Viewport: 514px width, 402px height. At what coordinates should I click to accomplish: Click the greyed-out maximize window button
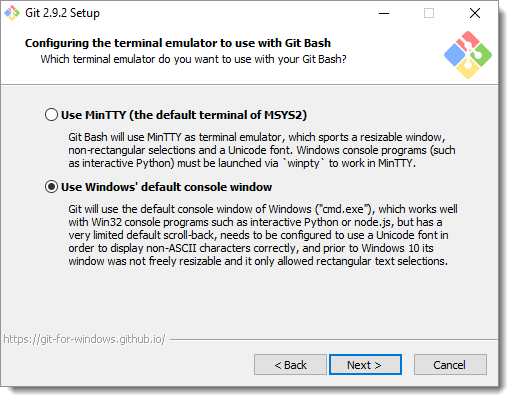coord(429,13)
